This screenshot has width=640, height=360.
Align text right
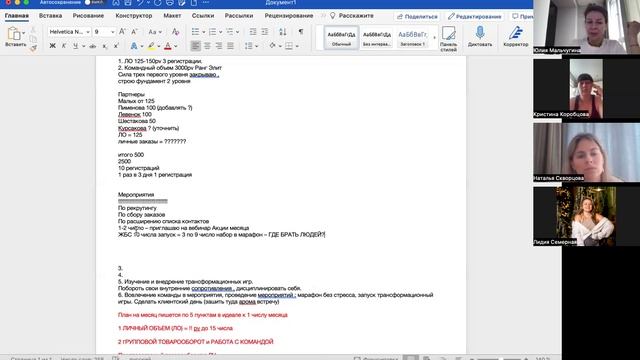pos(219,46)
